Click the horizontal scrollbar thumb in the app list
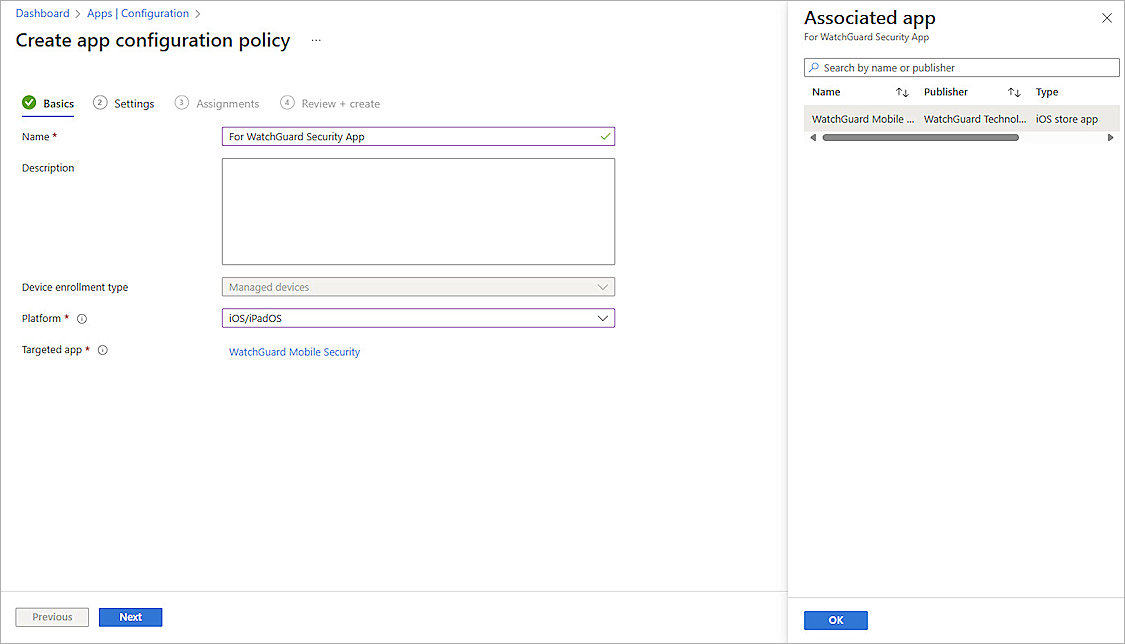The height and width of the screenshot is (644, 1125). (921, 138)
